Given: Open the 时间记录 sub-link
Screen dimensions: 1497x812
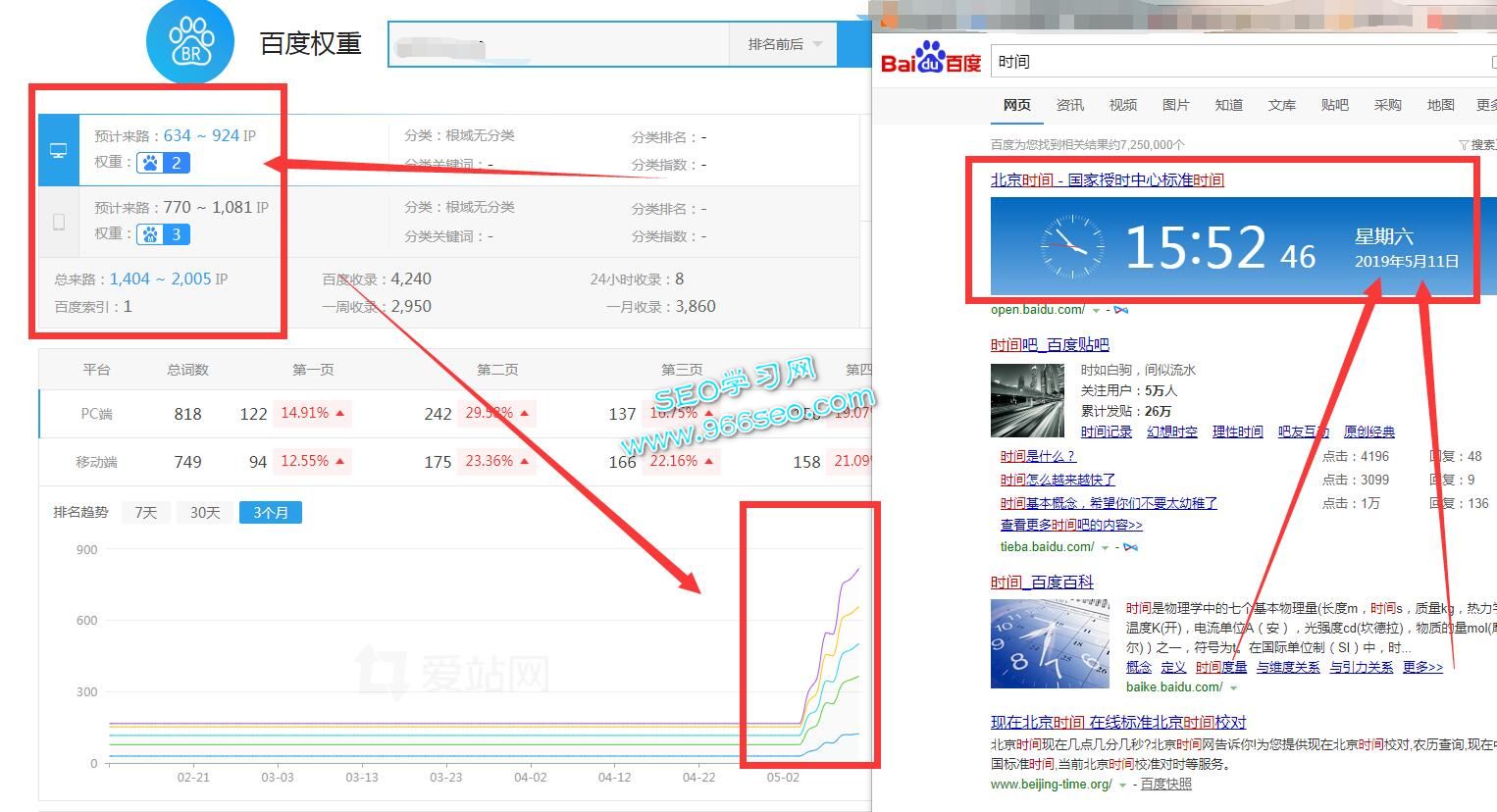Looking at the screenshot, I should 1107,432.
